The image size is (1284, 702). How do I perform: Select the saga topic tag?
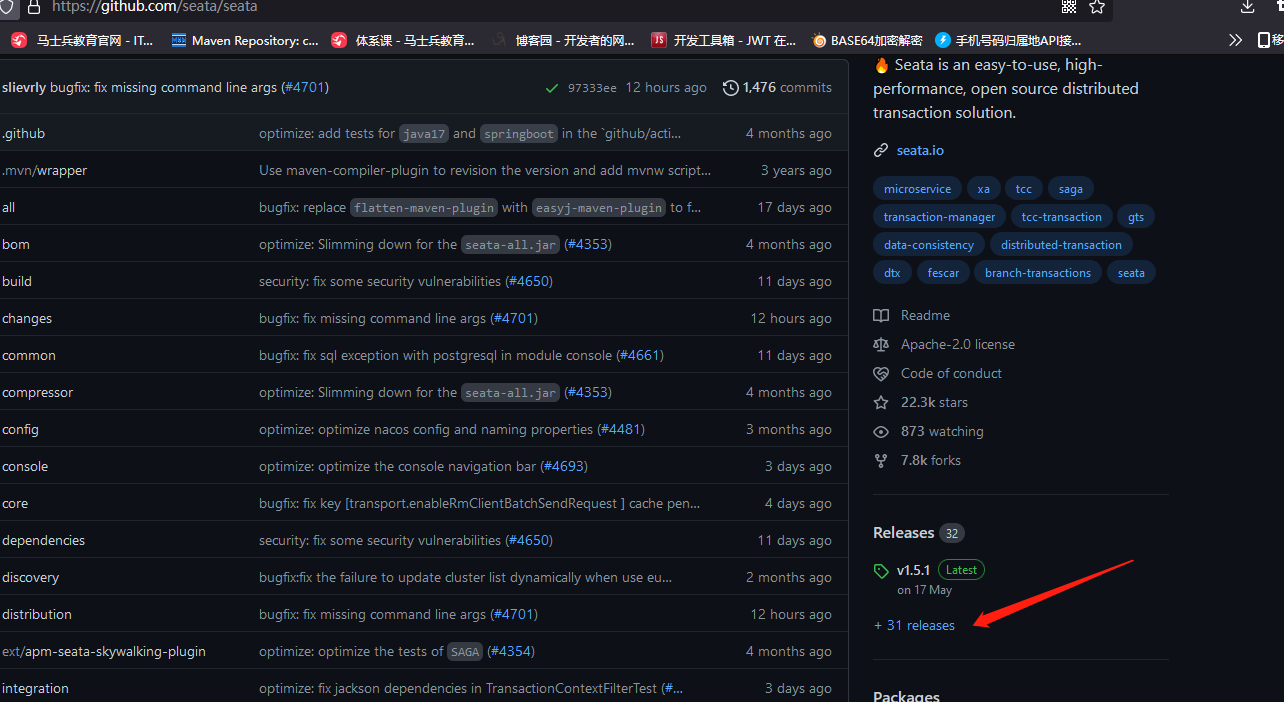(1071, 189)
